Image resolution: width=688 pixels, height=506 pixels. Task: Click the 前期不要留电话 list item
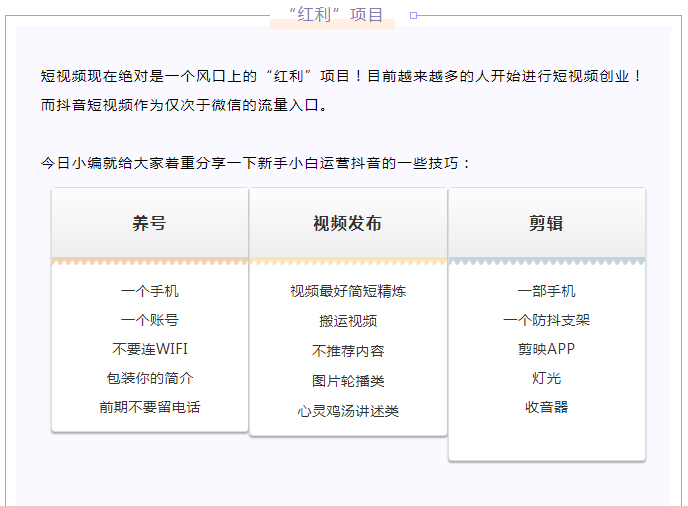[150, 407]
